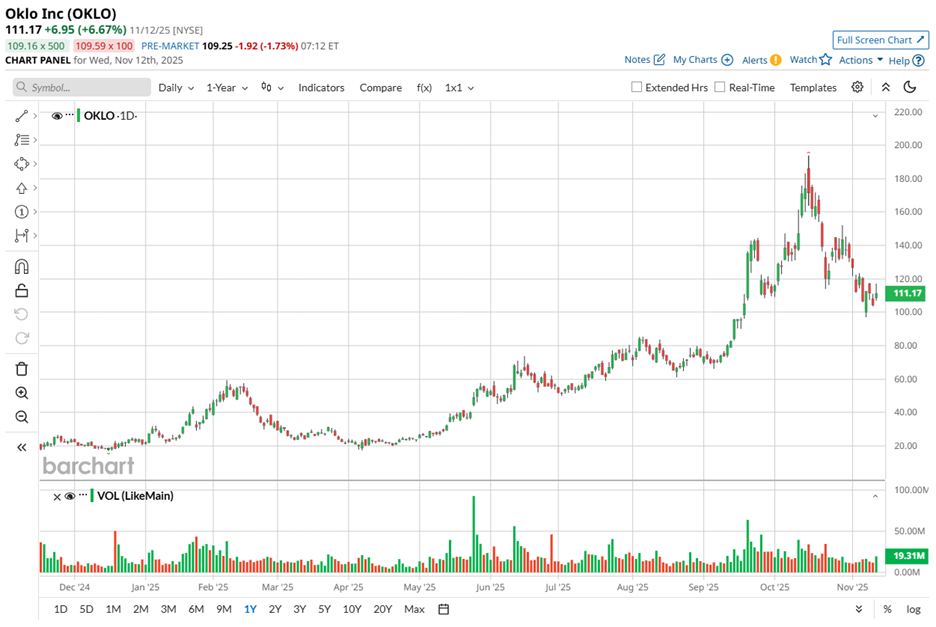Select the 1Y time range
This screenshot has height=627, width=936.
click(250, 609)
